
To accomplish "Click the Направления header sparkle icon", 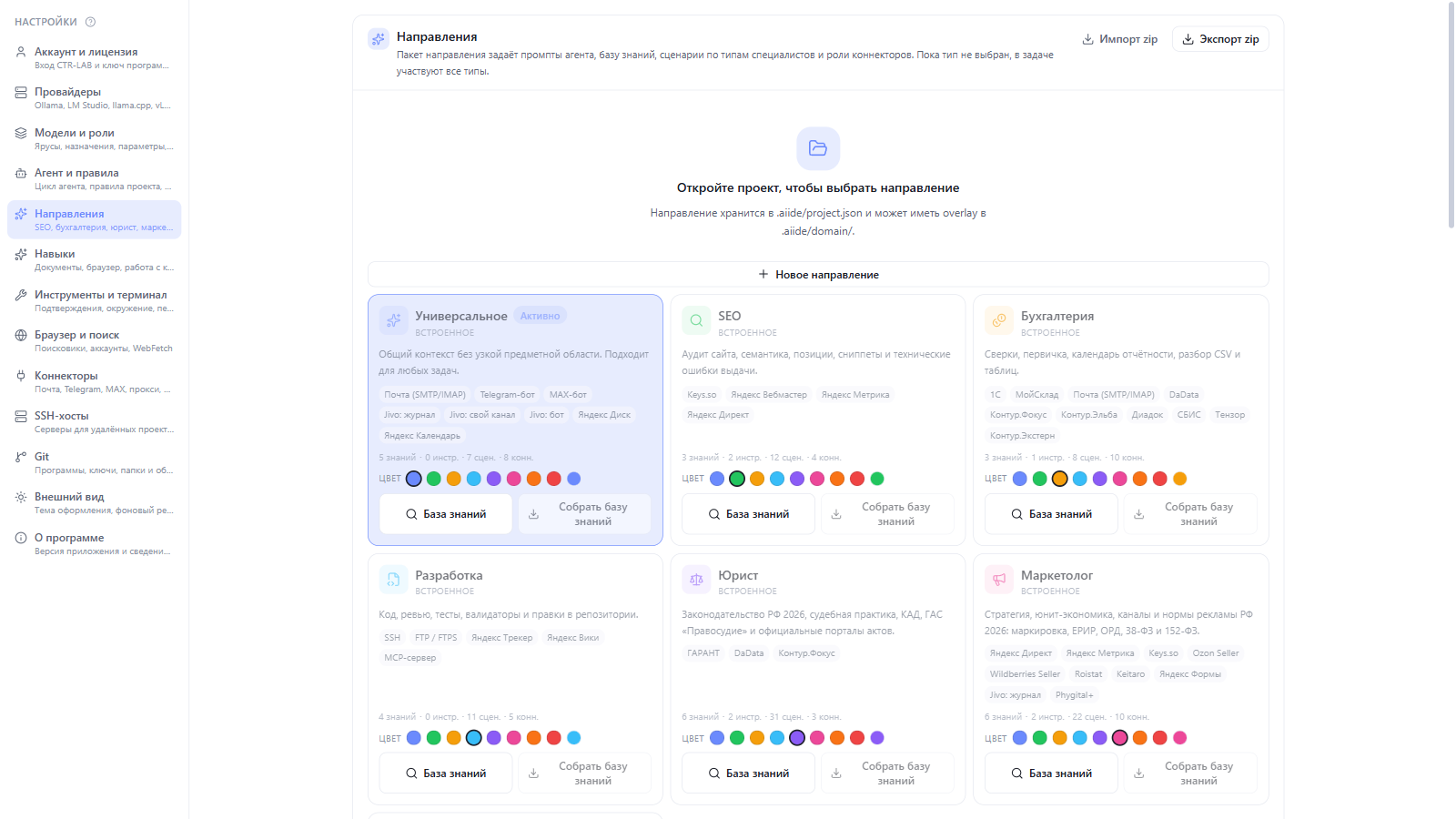I will pyautogui.click(x=379, y=39).
